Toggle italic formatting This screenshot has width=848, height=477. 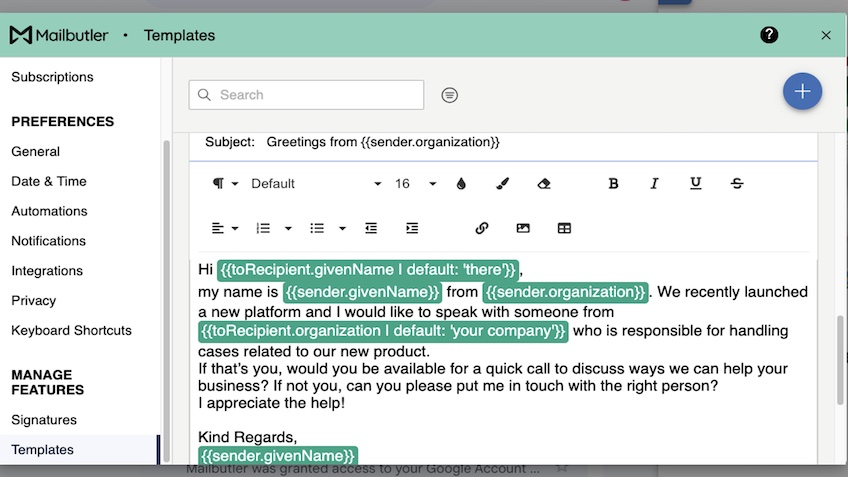[654, 184]
